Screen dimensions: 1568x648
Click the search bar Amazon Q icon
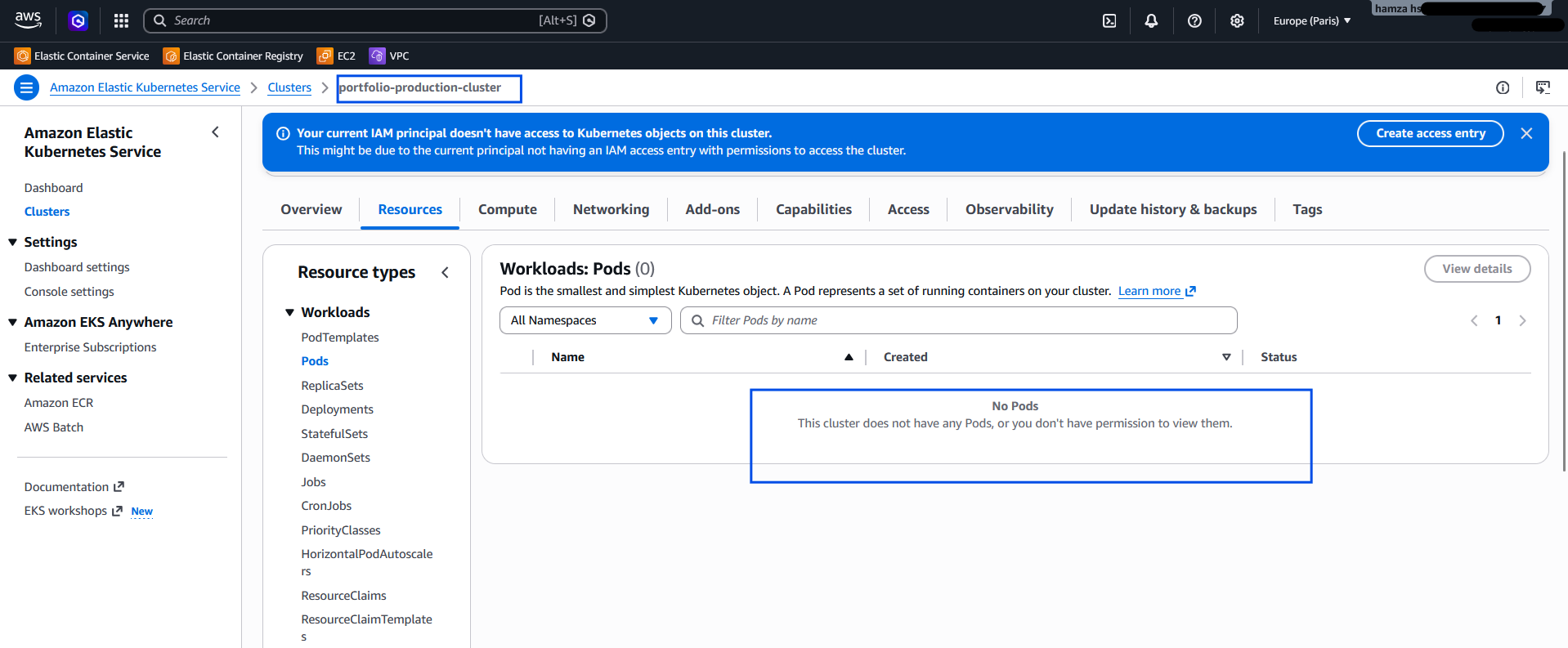click(x=589, y=20)
